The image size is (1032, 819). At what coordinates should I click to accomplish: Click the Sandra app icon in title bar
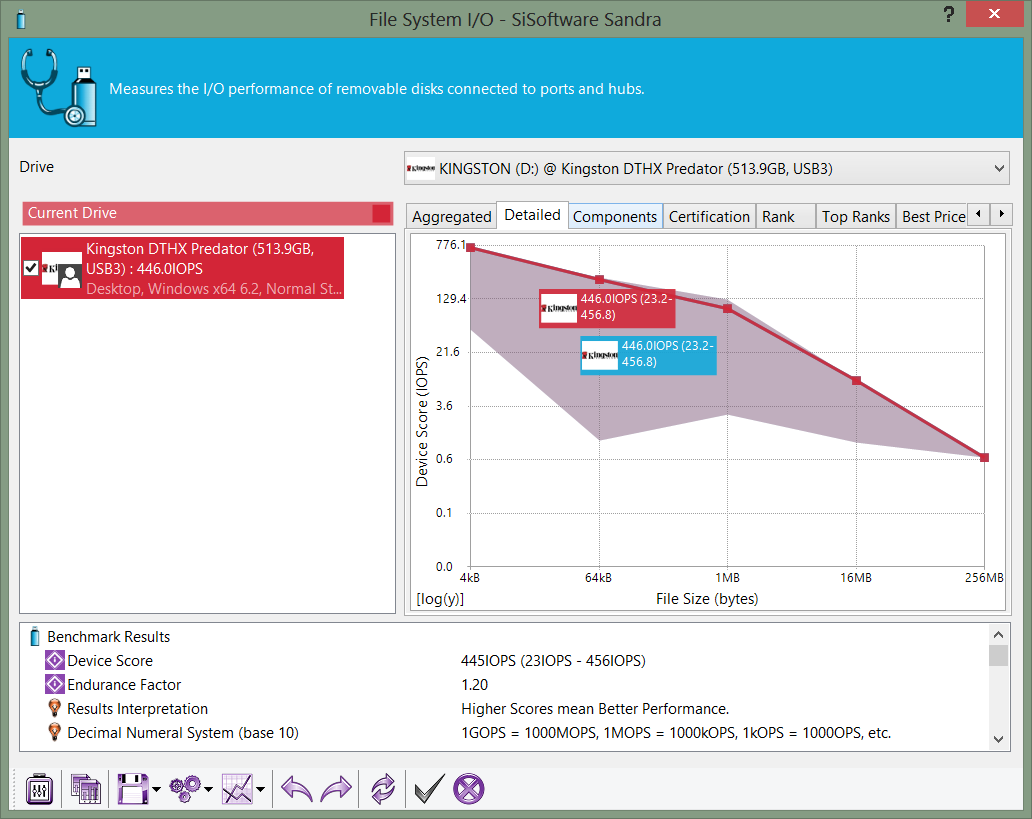click(x=21, y=19)
